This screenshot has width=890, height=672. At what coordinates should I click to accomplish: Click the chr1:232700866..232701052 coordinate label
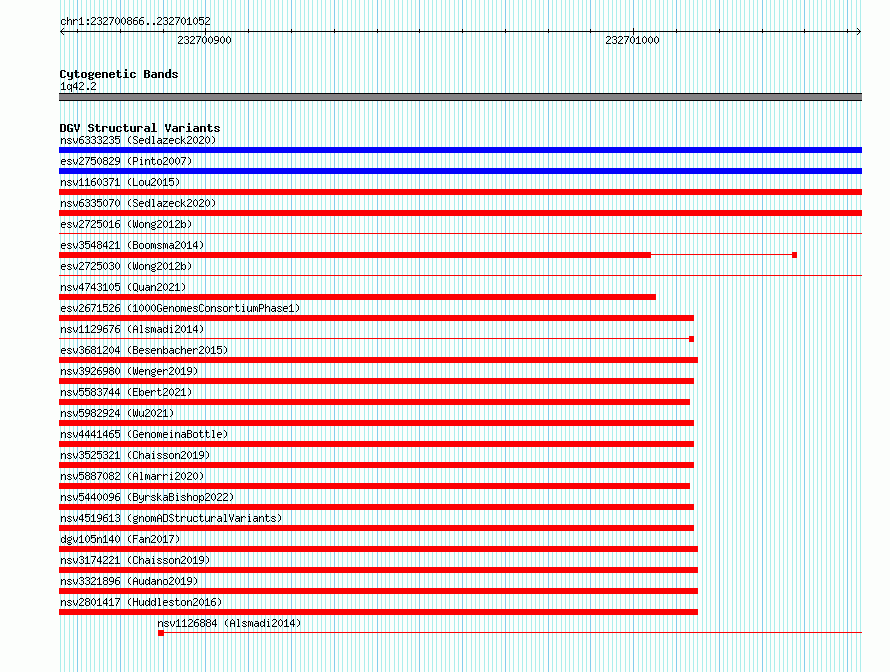pyautogui.click(x=135, y=21)
